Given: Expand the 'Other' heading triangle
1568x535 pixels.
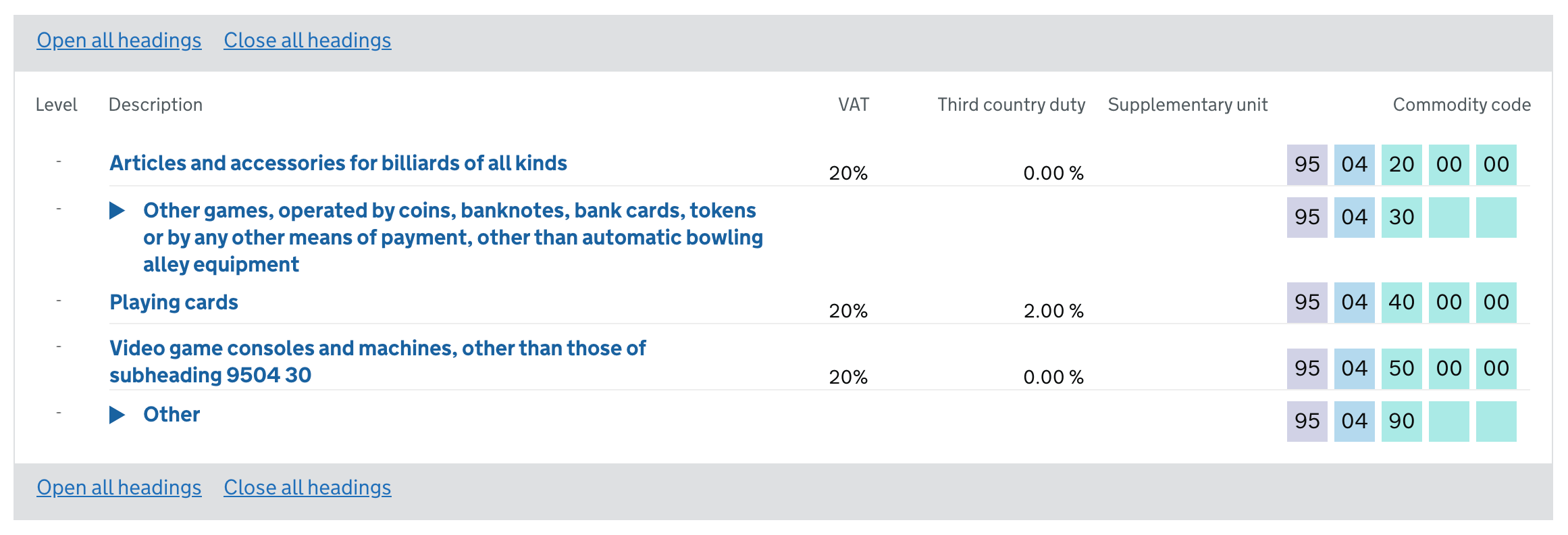Looking at the screenshot, I should [117, 415].
